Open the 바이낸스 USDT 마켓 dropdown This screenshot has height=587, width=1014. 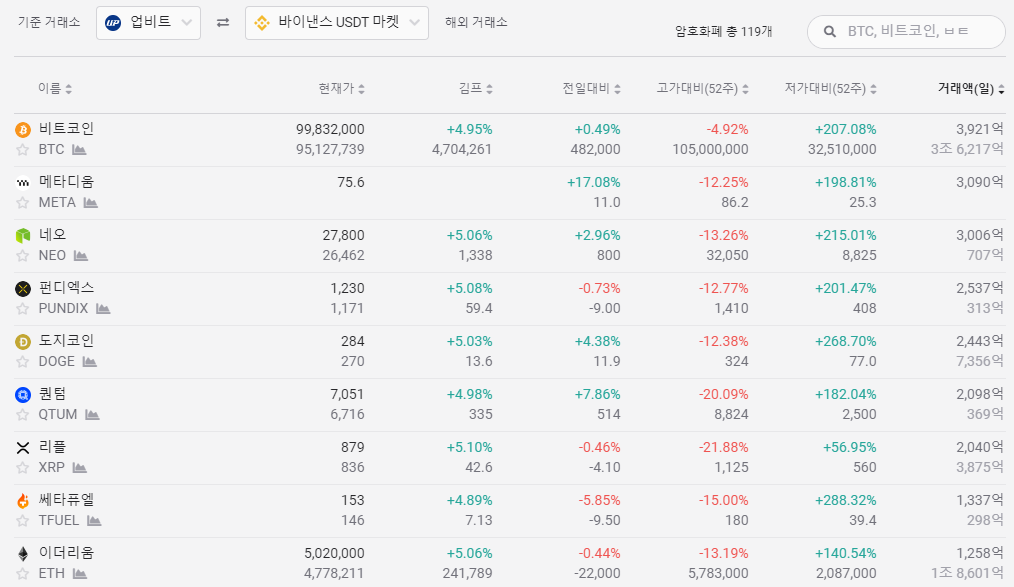pyautogui.click(x=336, y=23)
